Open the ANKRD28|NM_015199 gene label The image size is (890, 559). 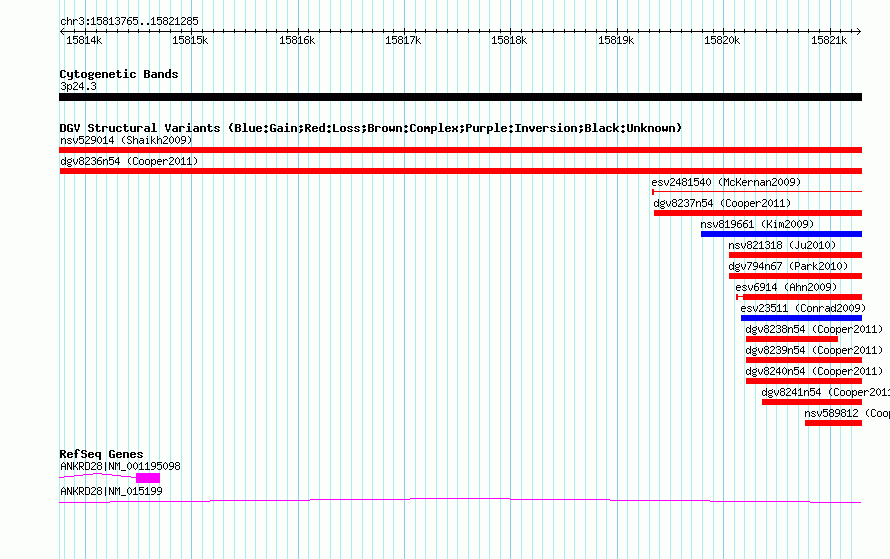(111, 491)
